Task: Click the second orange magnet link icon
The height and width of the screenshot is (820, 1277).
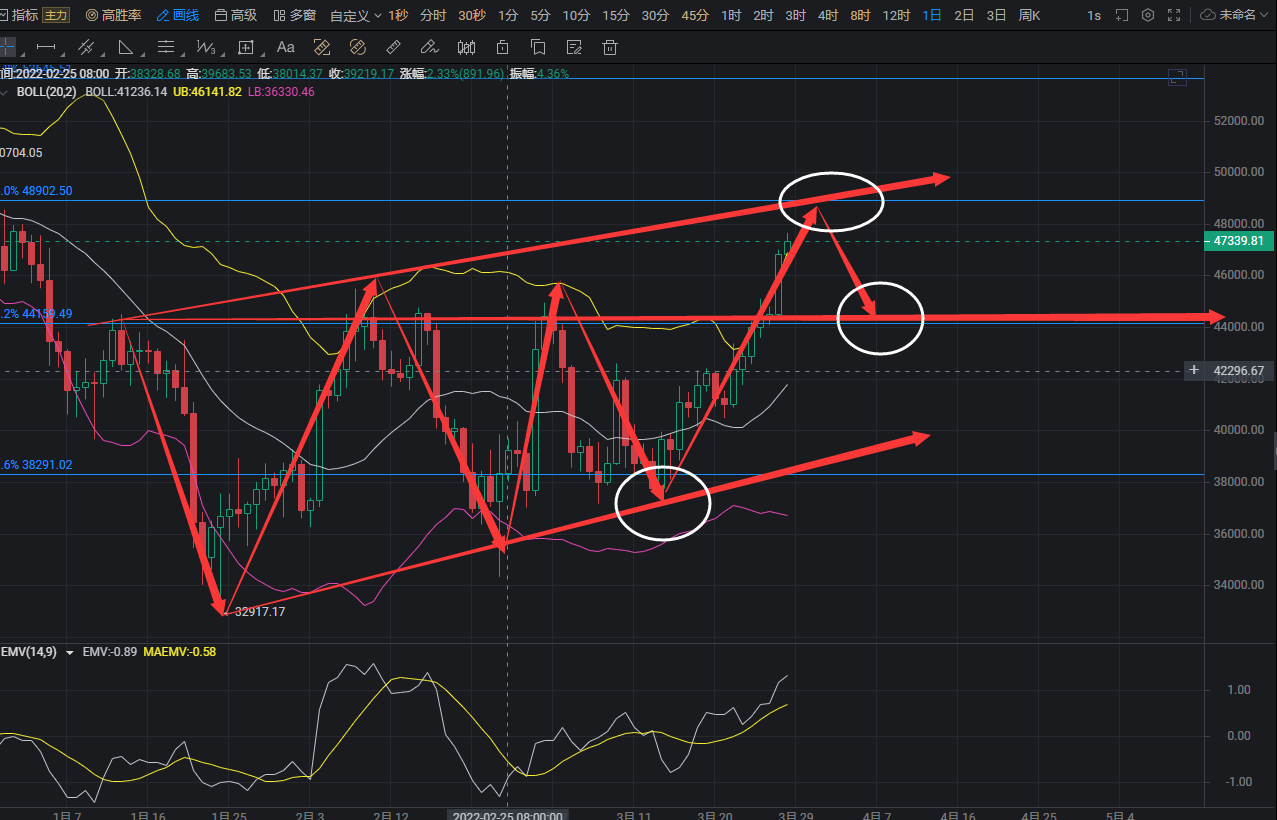Action: tap(358, 47)
